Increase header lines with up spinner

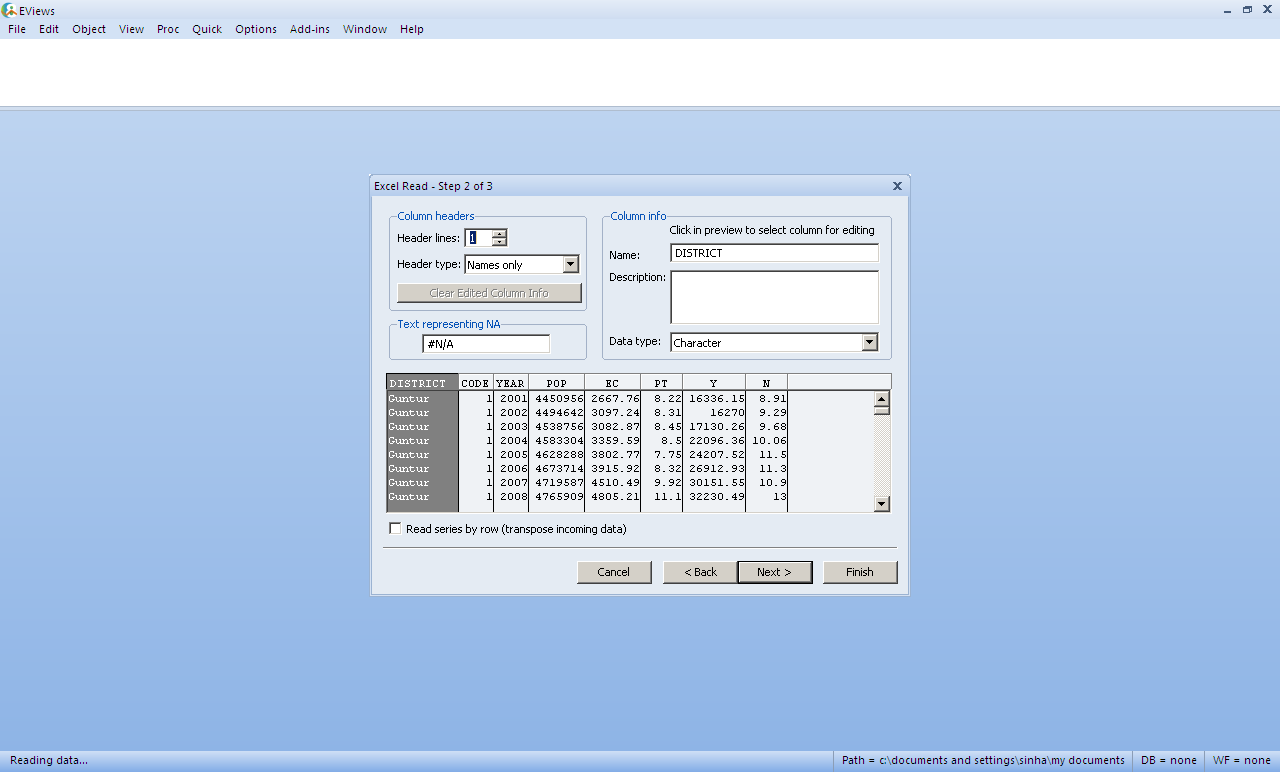[499, 234]
